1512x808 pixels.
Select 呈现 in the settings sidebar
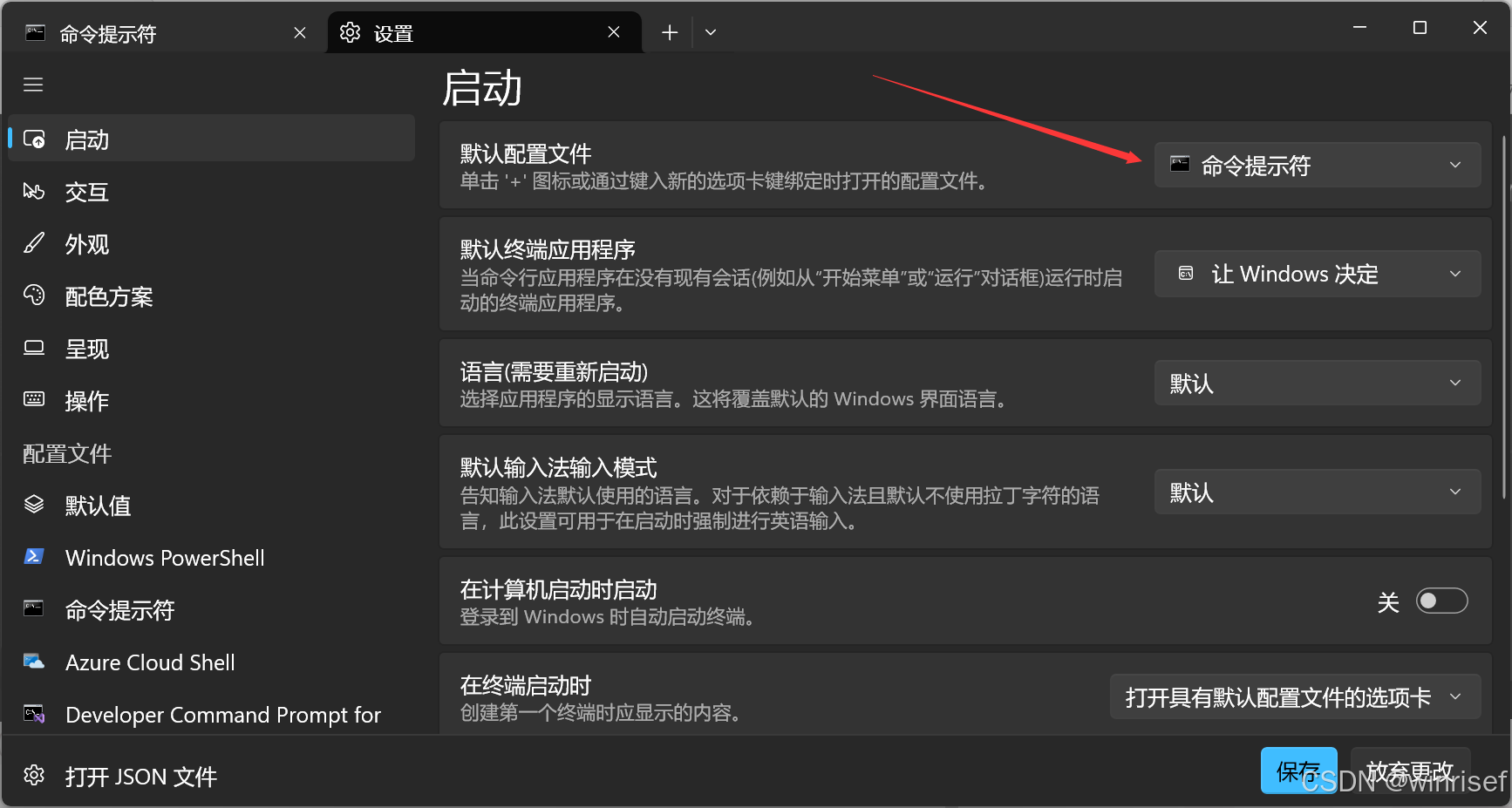click(212, 349)
